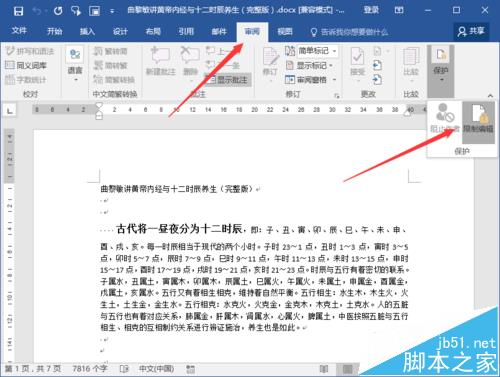Click 简转繁 simplified to traditional
This screenshot has height=377, width=500.
111,65
